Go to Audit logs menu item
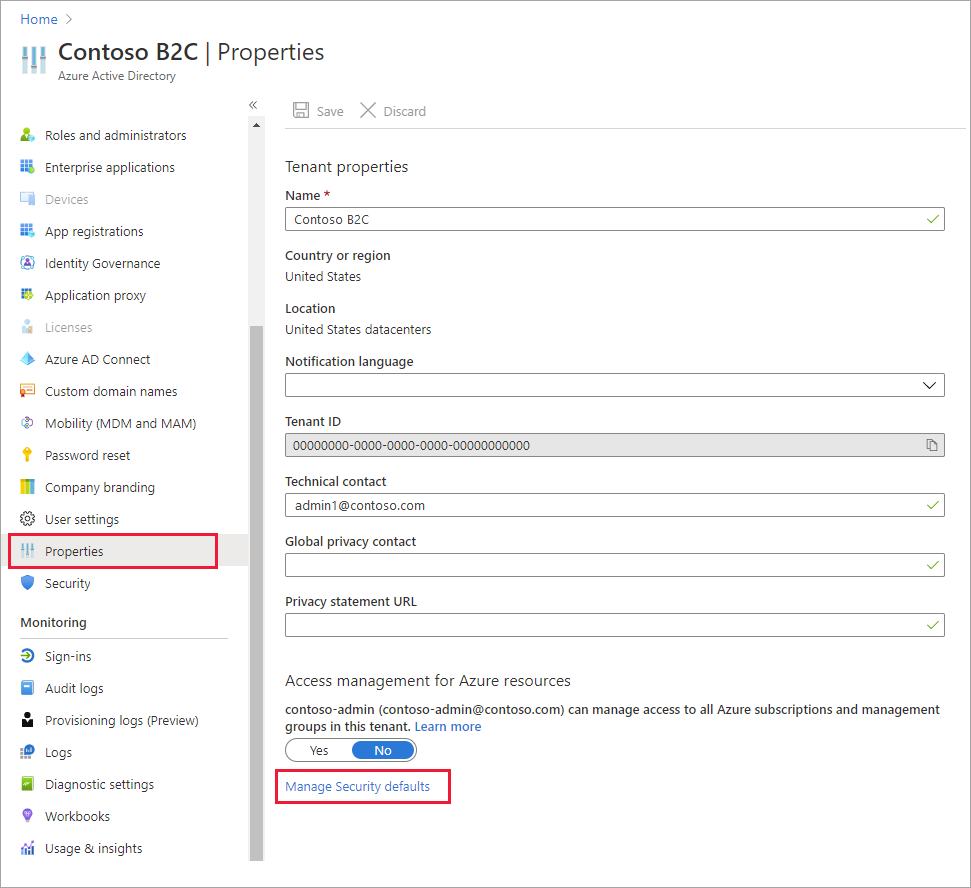This screenshot has width=971, height=888. 74,688
